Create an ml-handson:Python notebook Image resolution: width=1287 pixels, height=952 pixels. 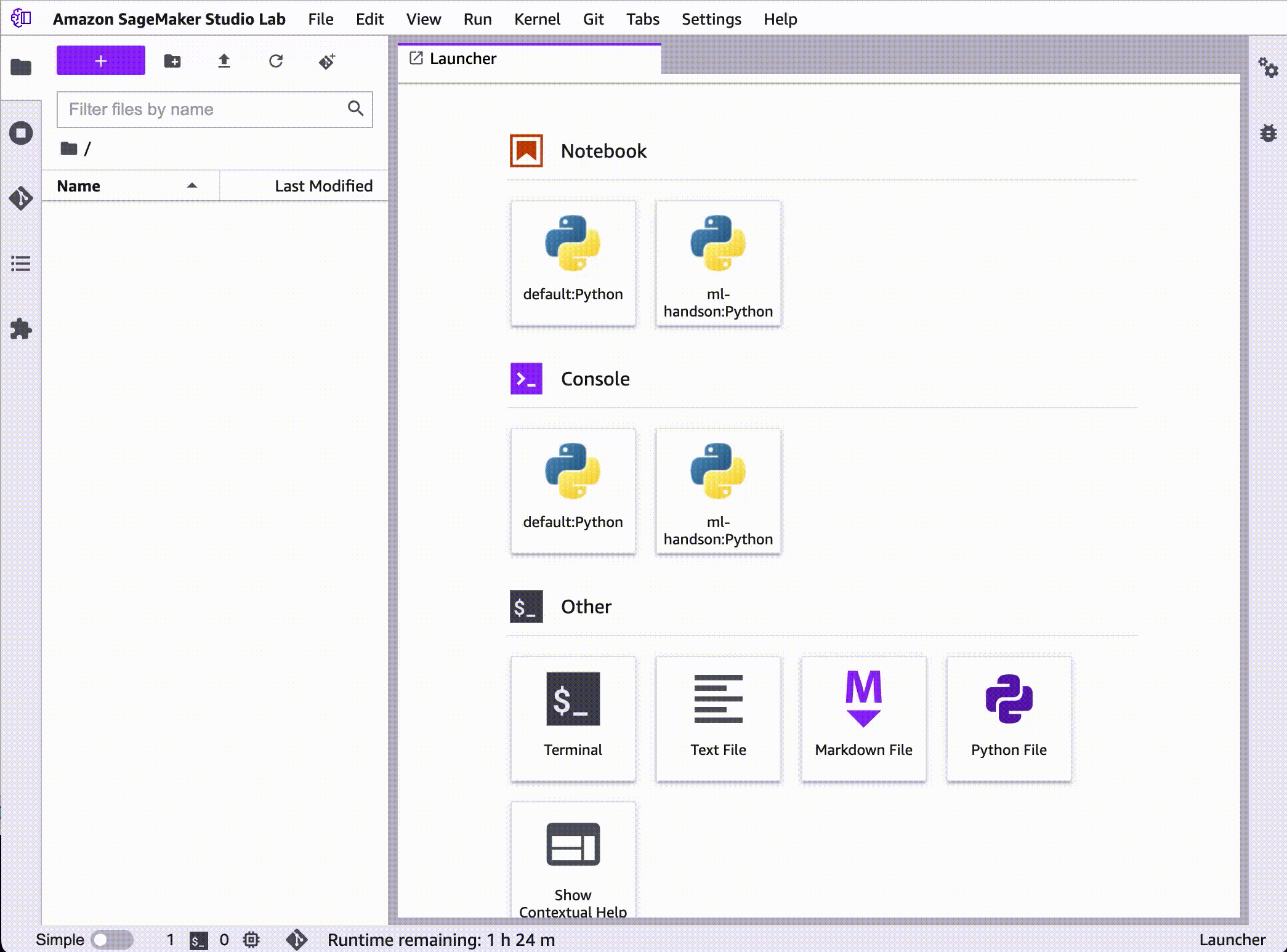(718, 263)
